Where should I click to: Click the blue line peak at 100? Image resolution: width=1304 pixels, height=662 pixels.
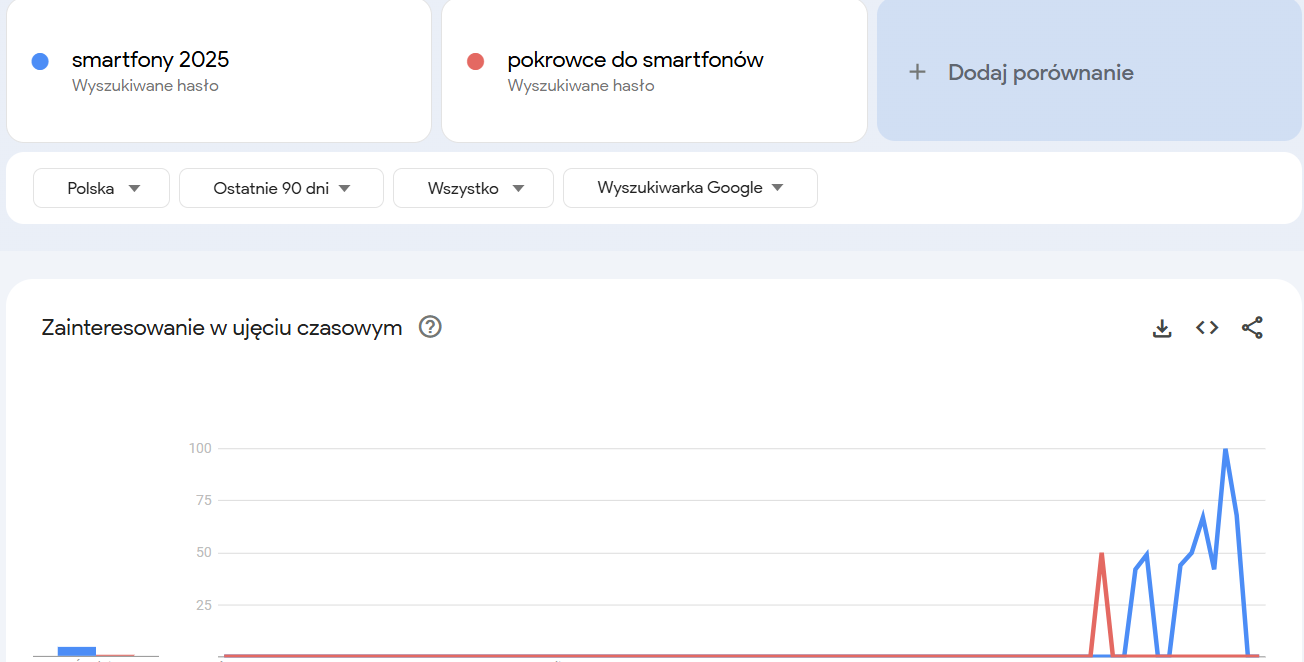1225,450
